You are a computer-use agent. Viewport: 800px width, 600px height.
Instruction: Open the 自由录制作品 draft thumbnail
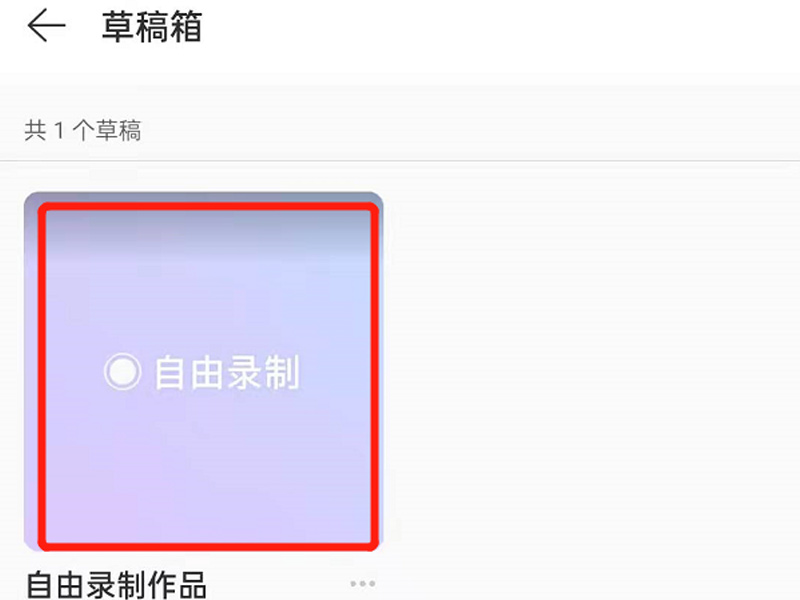204,371
